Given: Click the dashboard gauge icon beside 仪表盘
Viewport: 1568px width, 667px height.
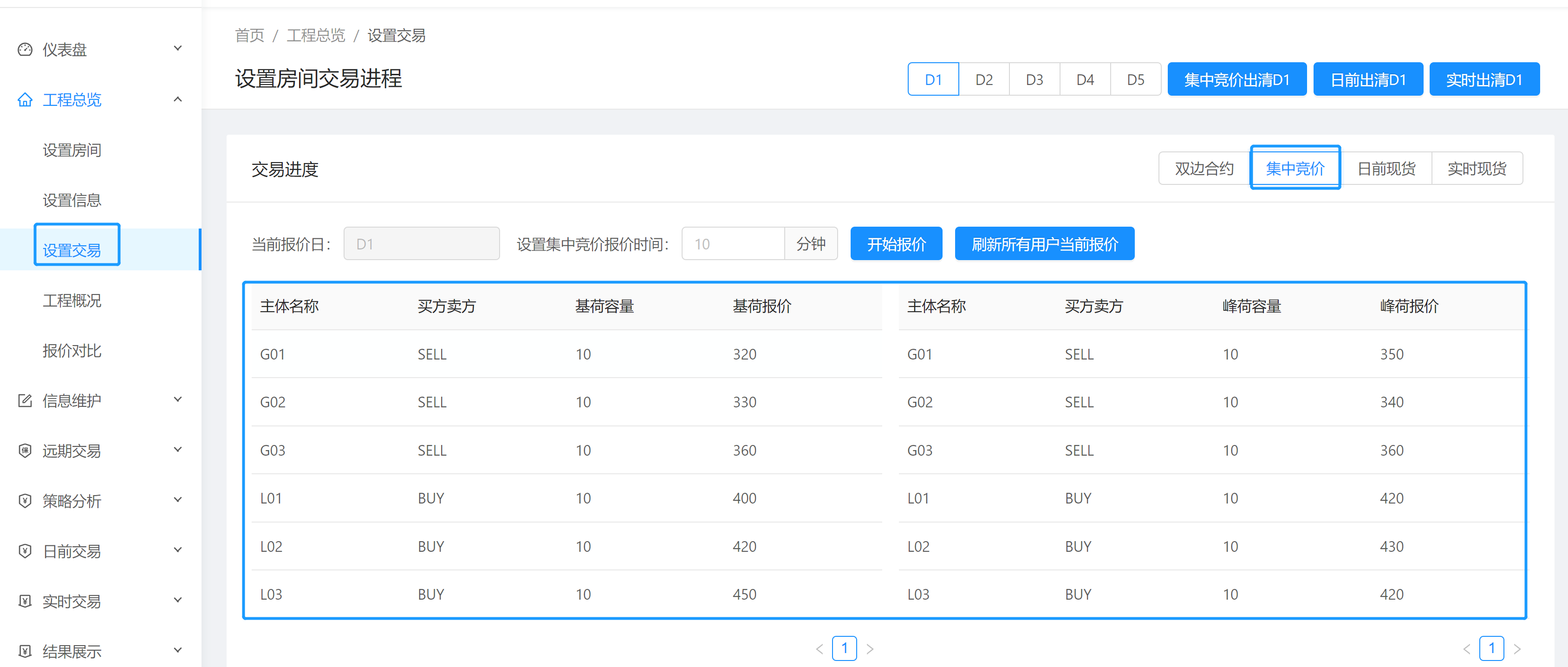Looking at the screenshot, I should [x=25, y=49].
